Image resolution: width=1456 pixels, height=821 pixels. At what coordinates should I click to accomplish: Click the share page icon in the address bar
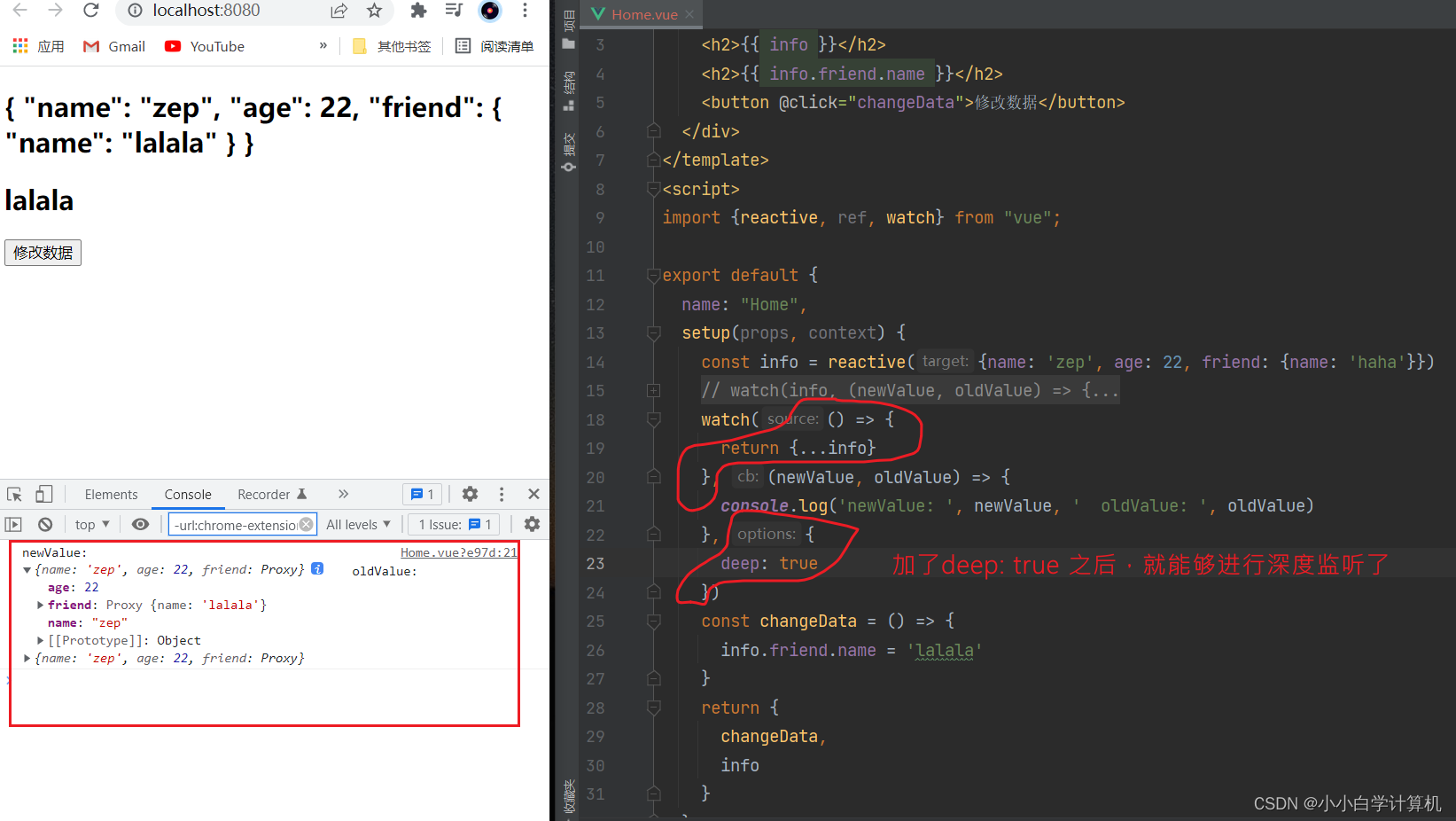click(339, 11)
